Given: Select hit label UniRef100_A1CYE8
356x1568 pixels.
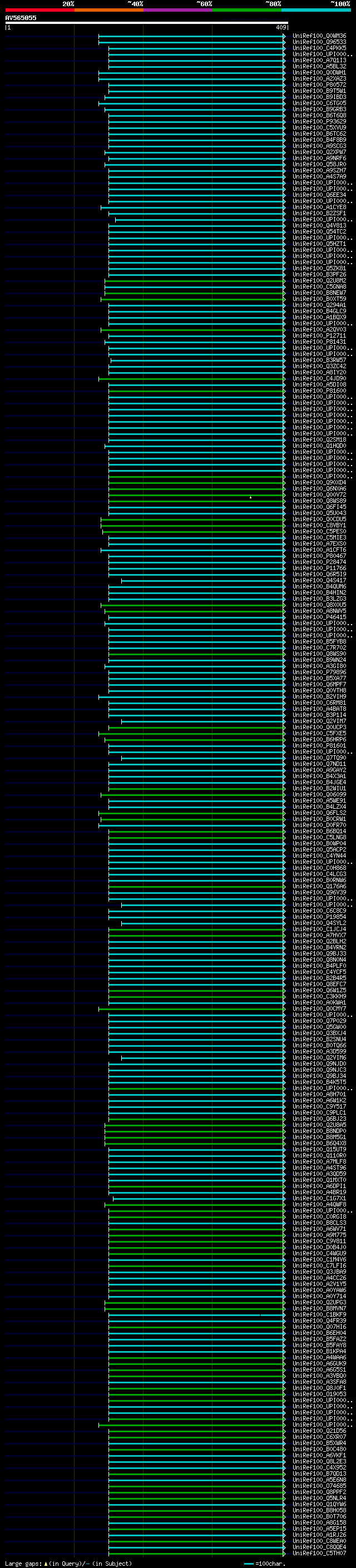Looking at the screenshot, I should click(x=319, y=207).
